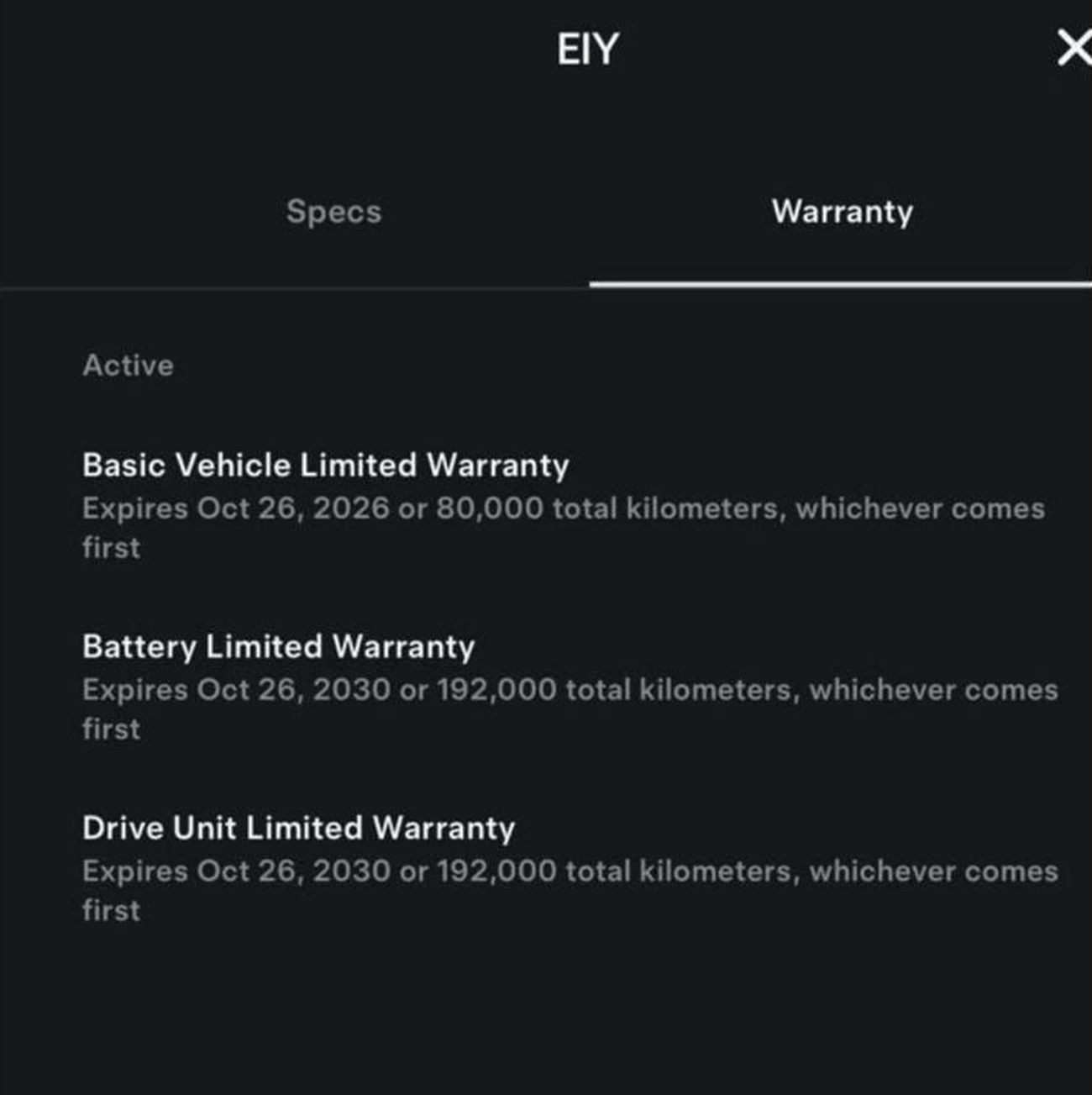Switch to the Specs tab

click(x=333, y=211)
